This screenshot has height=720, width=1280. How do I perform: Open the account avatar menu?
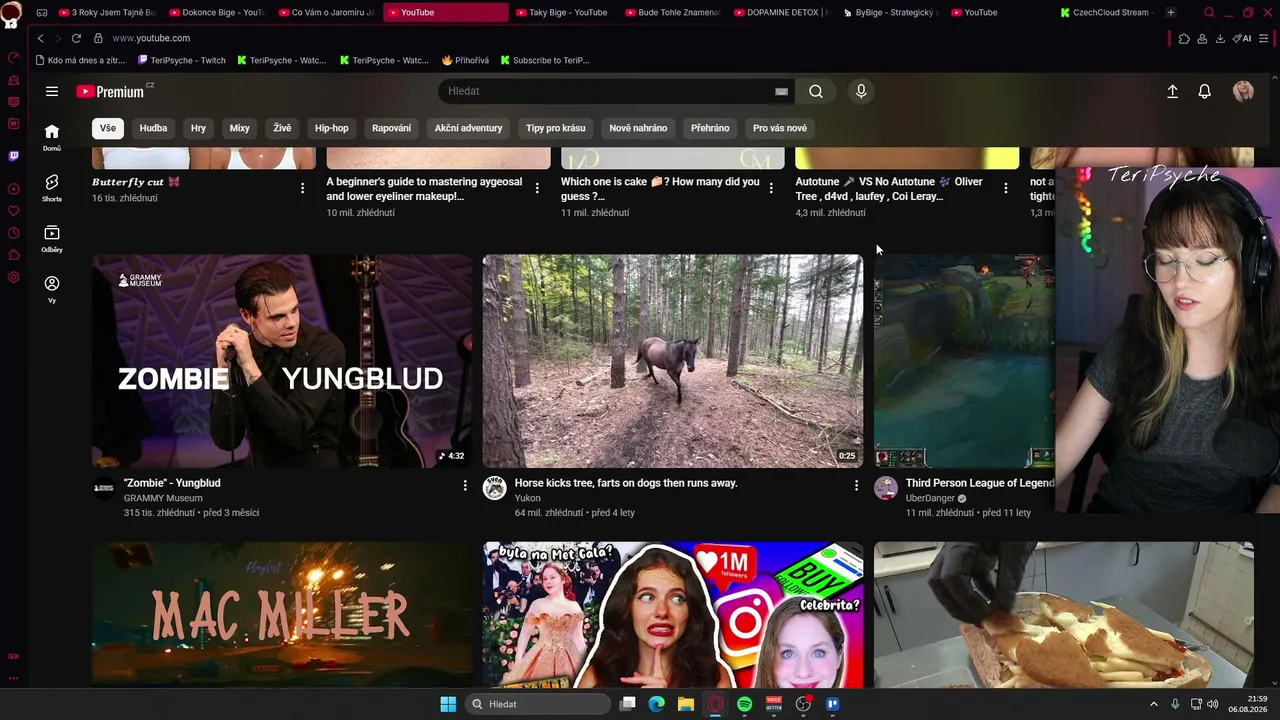click(x=1243, y=91)
